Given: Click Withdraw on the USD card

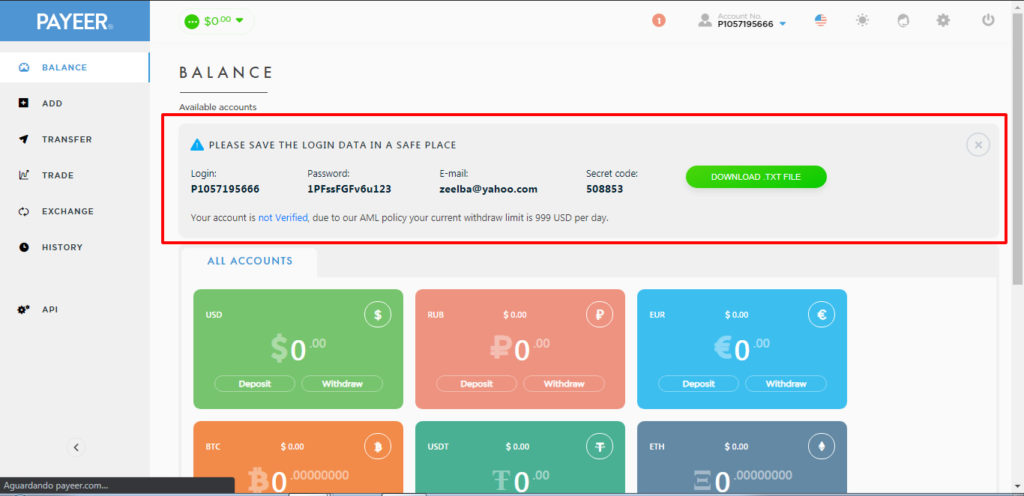Looking at the screenshot, I should coord(342,384).
